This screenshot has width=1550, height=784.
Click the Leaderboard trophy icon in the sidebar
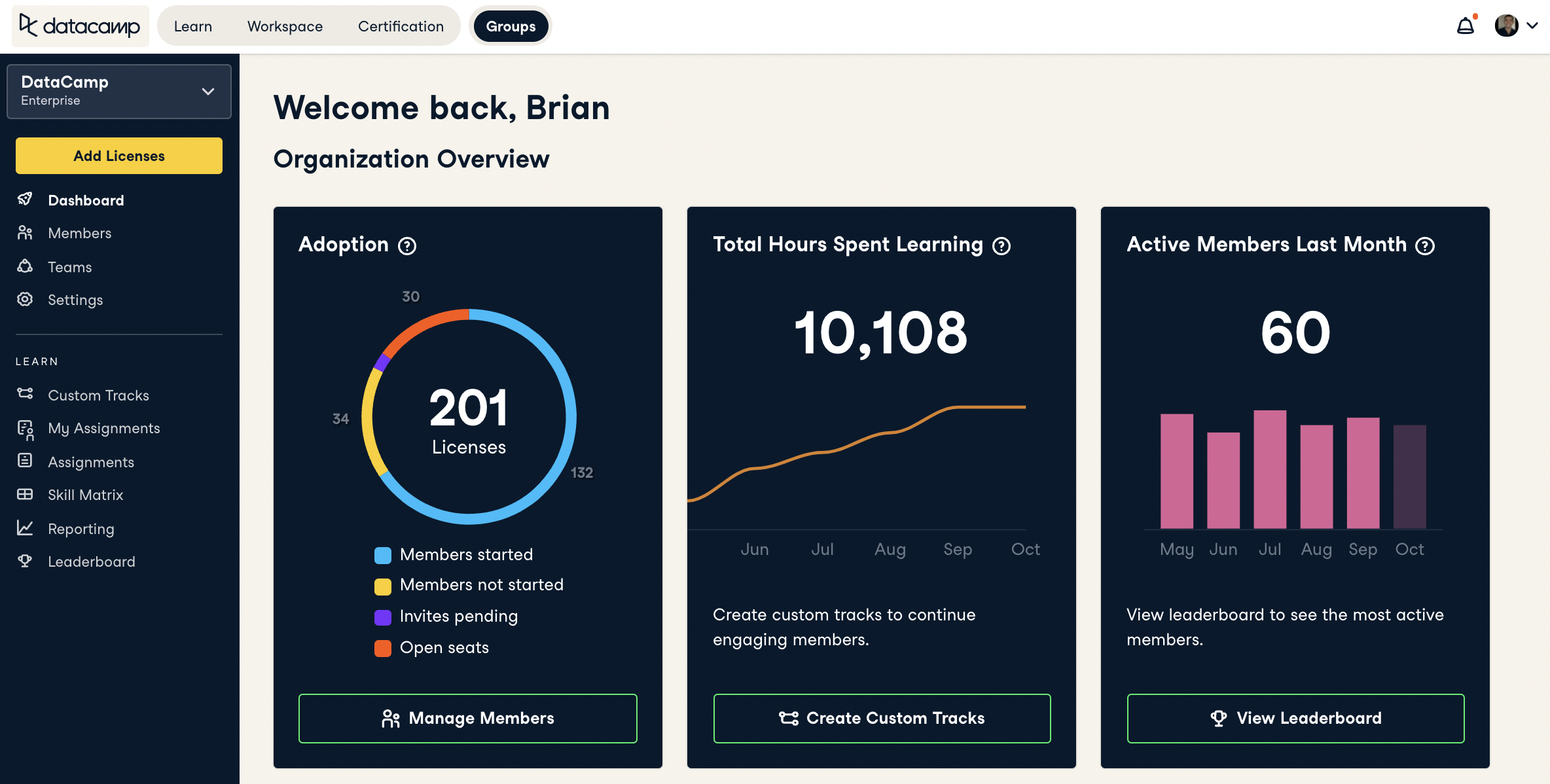pos(25,561)
